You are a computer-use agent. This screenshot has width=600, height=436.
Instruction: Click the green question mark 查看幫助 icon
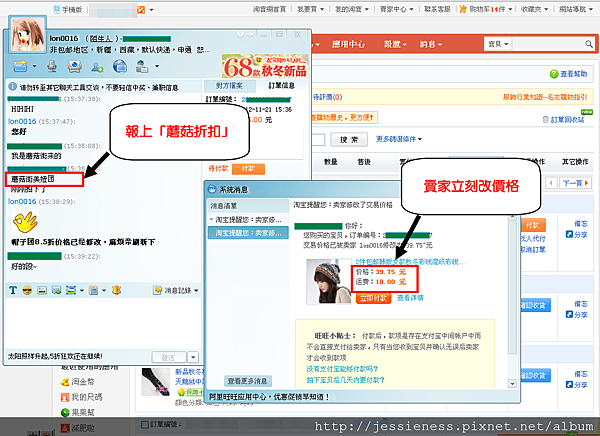554,74
